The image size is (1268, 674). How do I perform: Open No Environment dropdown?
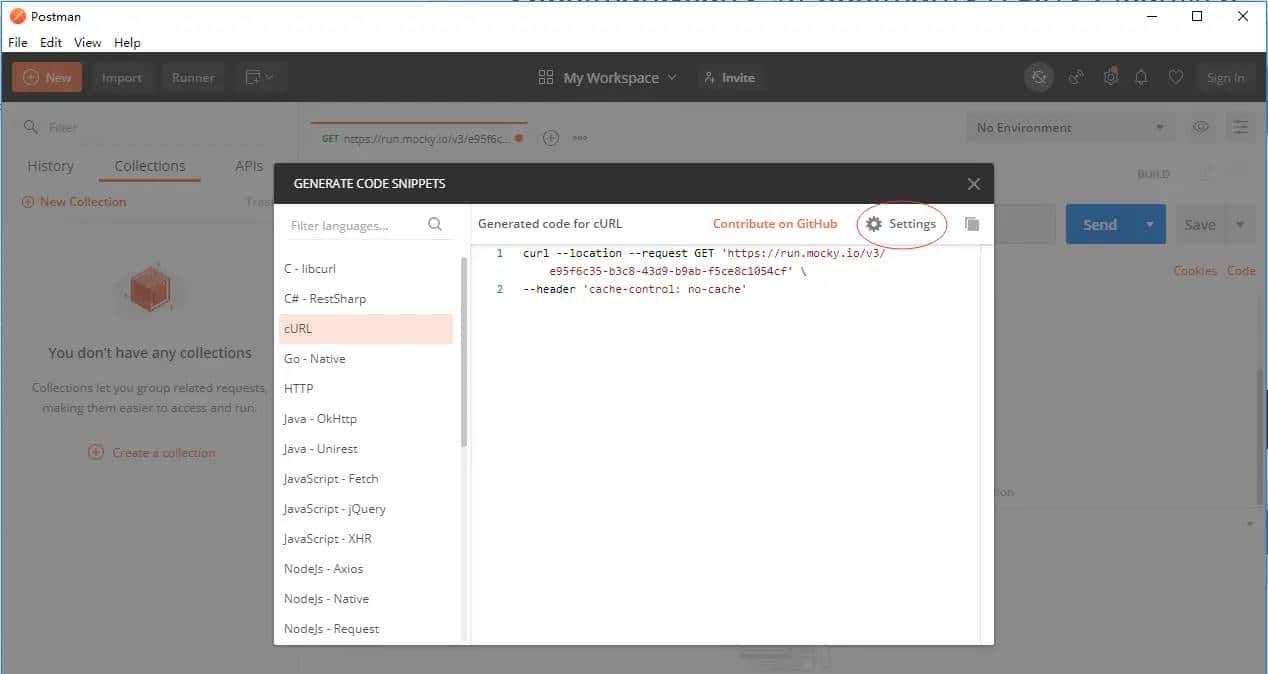pos(1071,127)
